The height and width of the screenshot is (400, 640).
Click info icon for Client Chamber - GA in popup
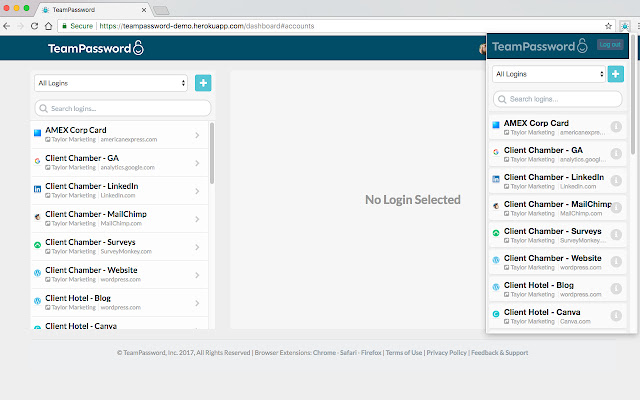616,154
